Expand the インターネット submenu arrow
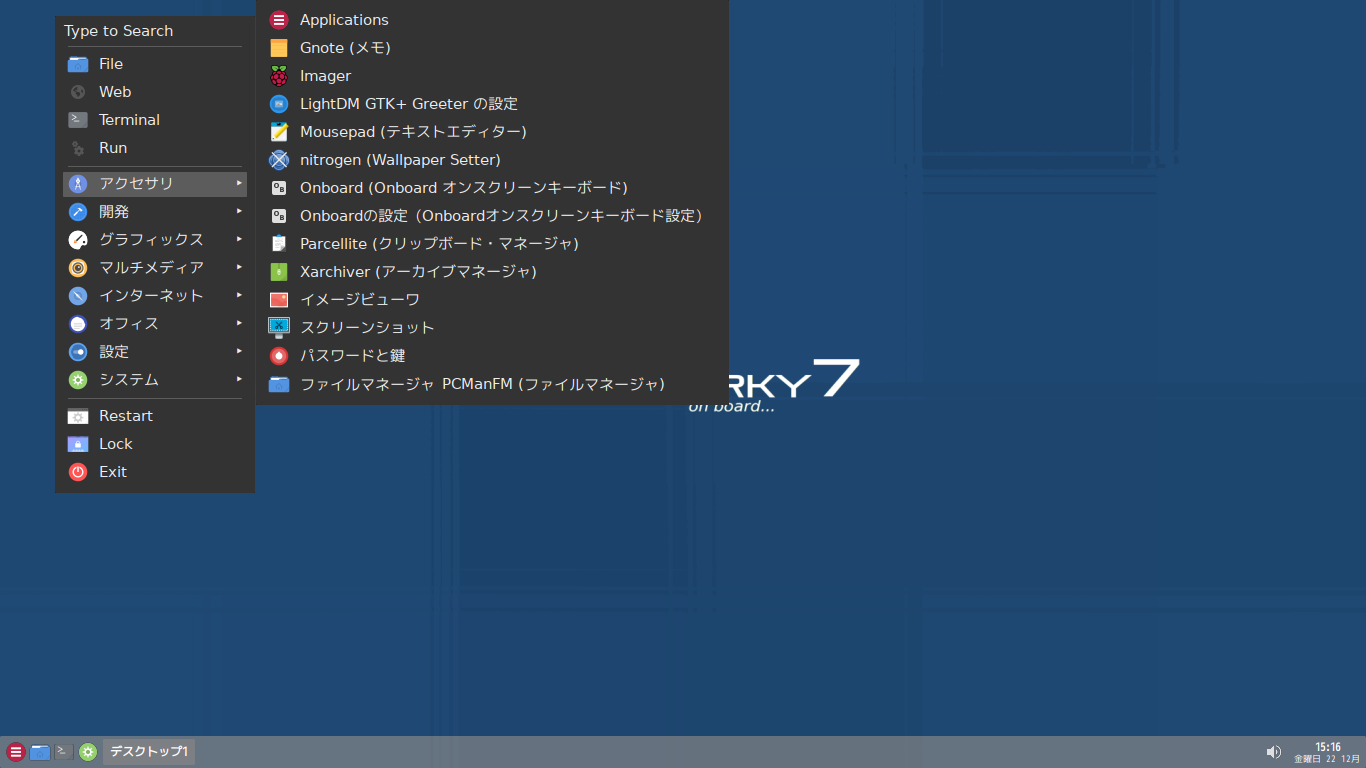Viewport: 1366px width, 768px height. (x=239, y=295)
